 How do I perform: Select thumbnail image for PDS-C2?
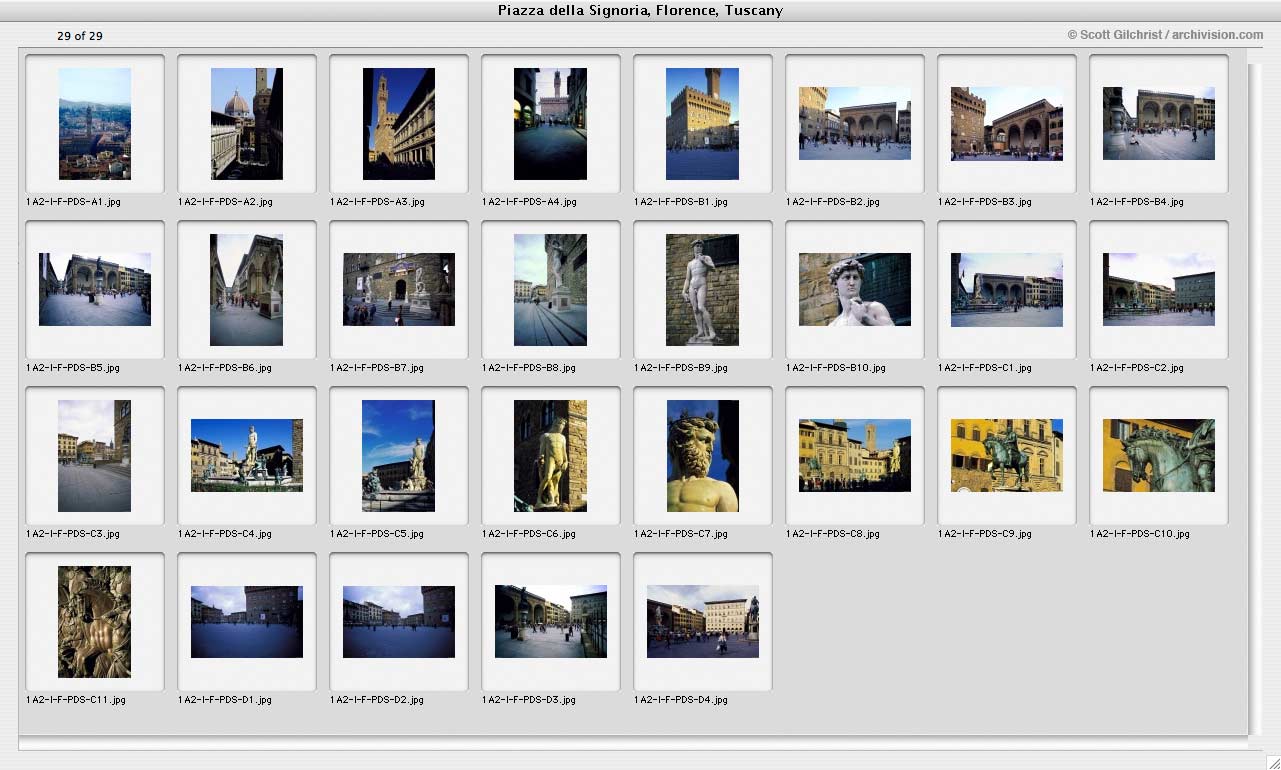tap(1159, 289)
